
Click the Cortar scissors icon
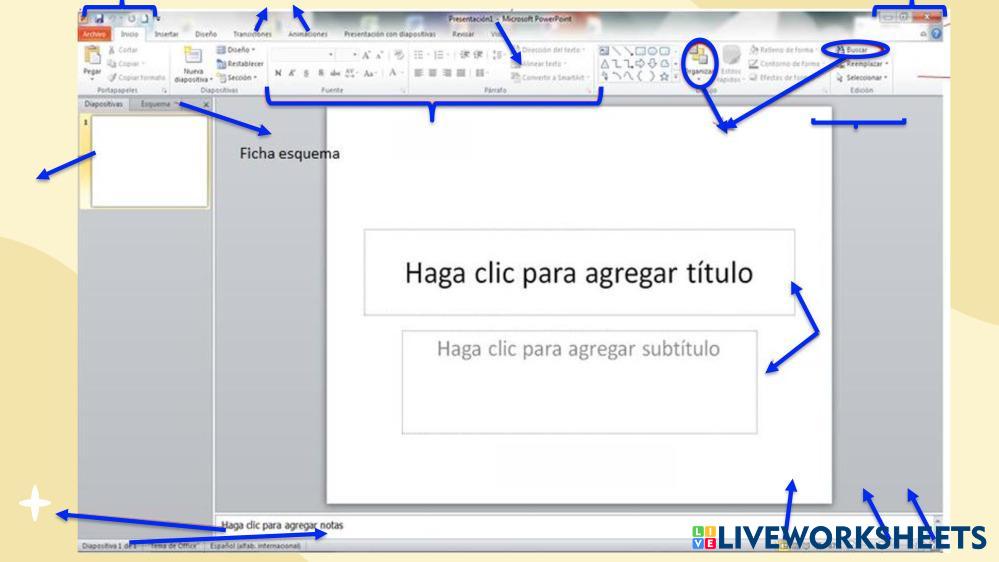pos(113,48)
